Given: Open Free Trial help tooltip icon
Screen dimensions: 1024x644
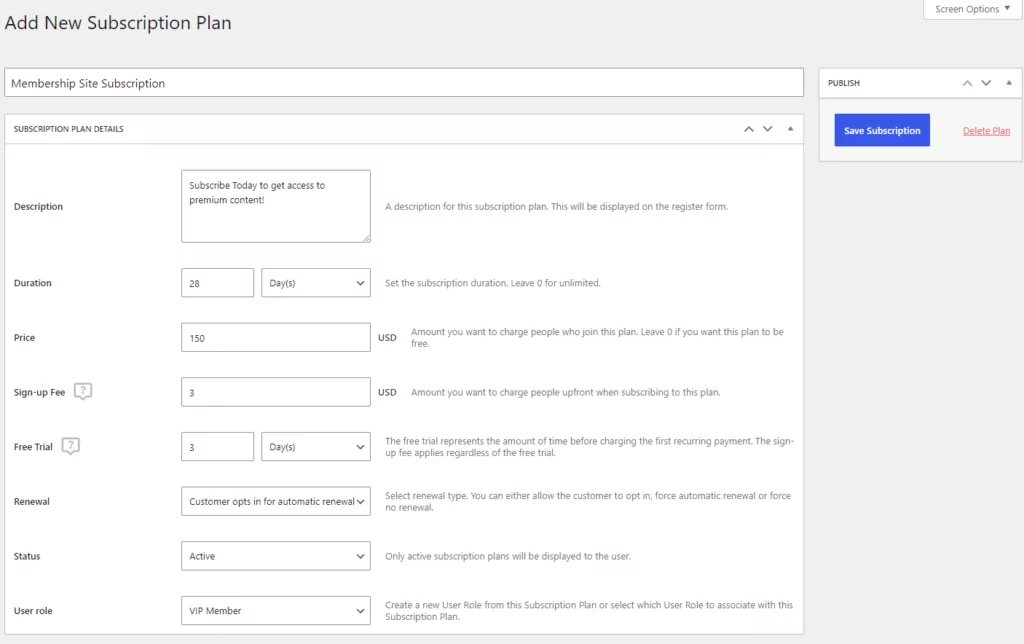Looking at the screenshot, I should coord(71,446).
